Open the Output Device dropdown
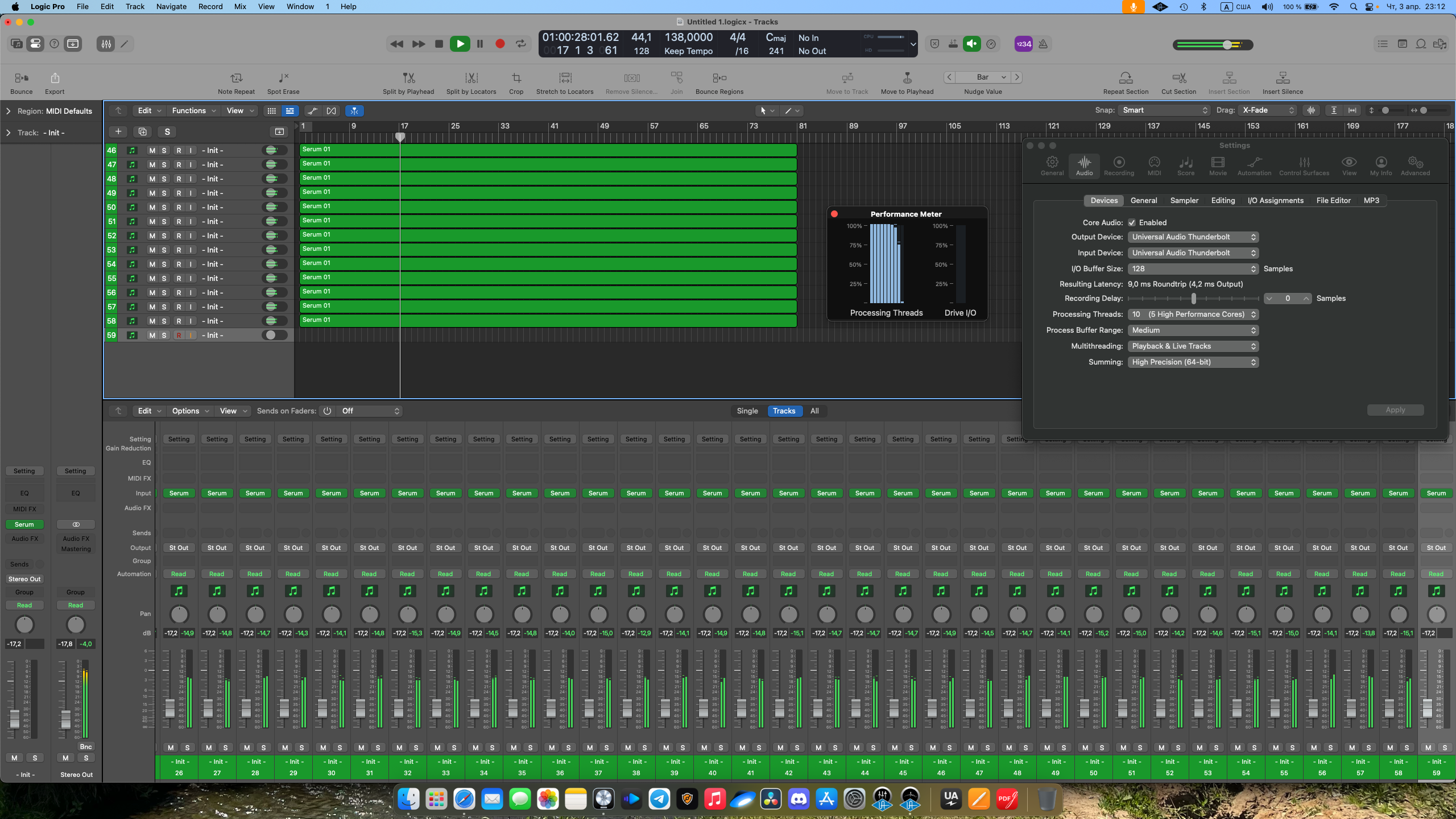This screenshot has height=819, width=1456. coord(1193,237)
